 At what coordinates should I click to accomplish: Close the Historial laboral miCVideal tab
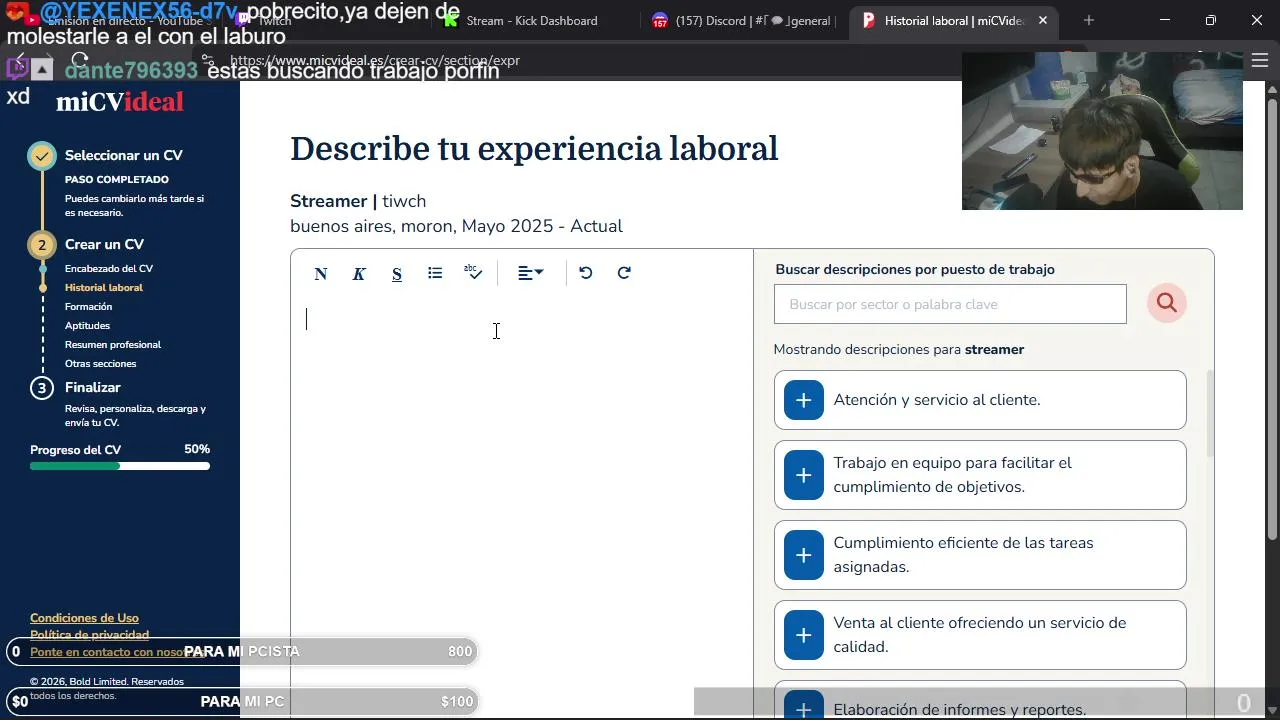click(1043, 20)
